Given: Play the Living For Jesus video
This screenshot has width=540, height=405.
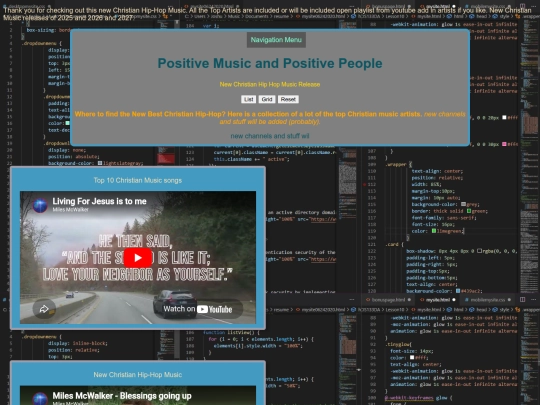Looking at the screenshot, I should (x=138, y=258).
